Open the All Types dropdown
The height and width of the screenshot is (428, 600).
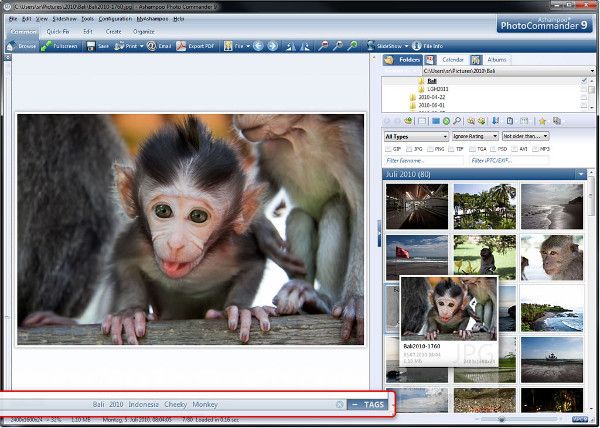click(x=414, y=135)
